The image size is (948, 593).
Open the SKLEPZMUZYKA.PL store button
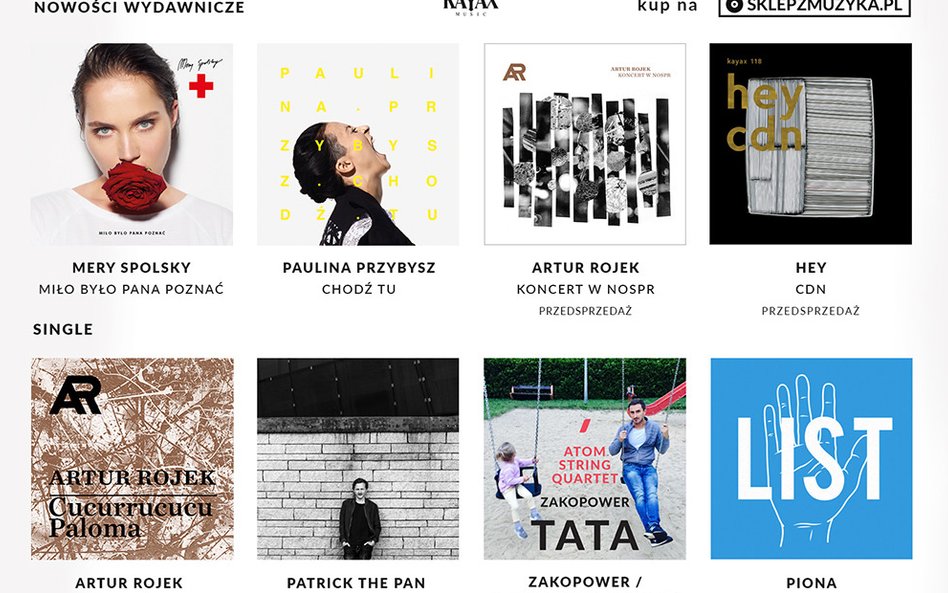(x=814, y=7)
